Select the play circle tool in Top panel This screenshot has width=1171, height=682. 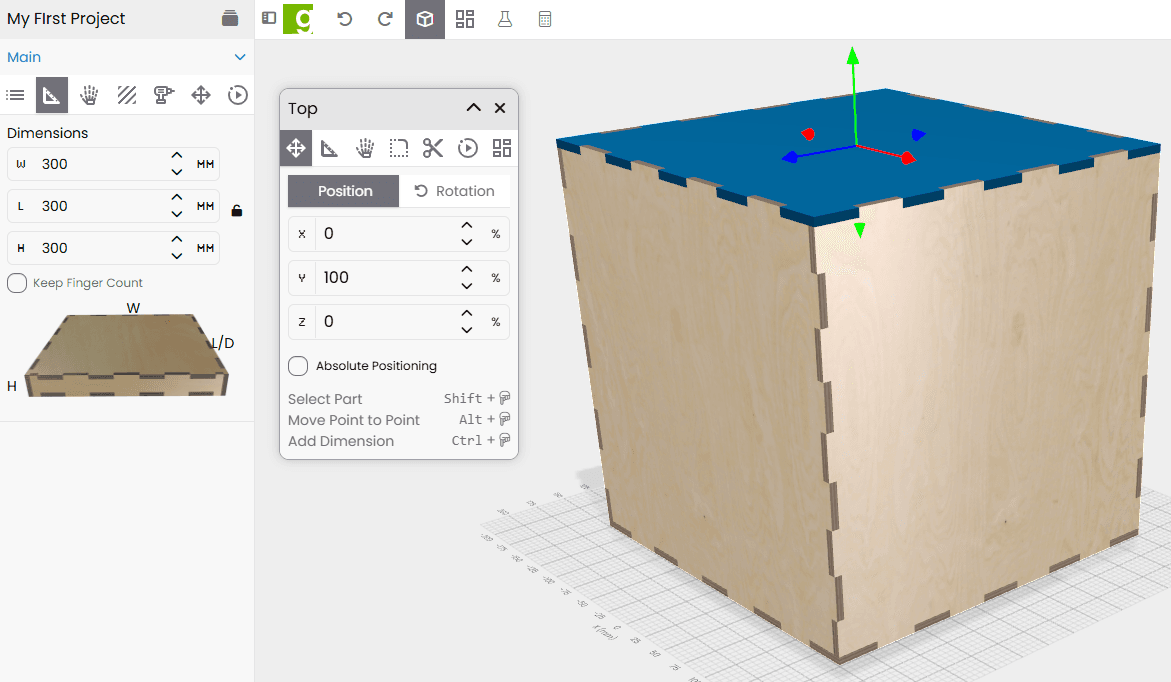[x=468, y=148]
